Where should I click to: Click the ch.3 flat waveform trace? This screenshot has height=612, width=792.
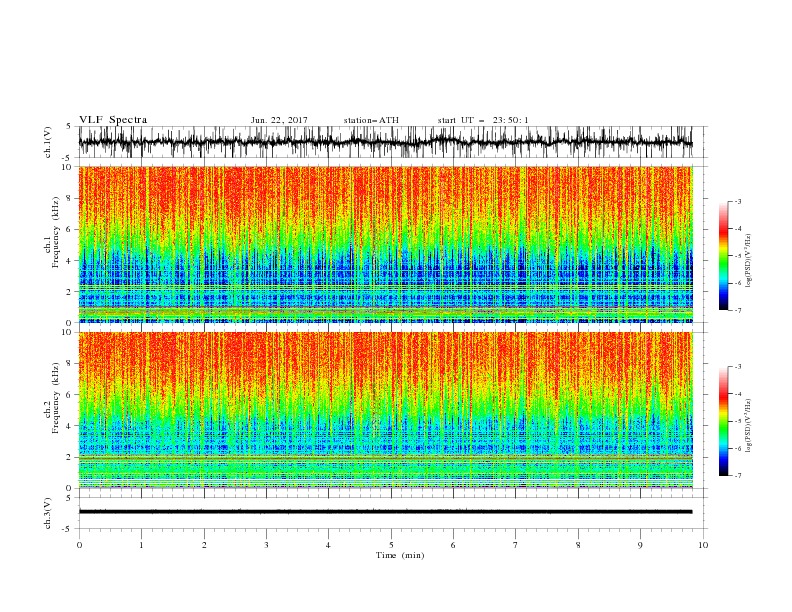[385, 512]
